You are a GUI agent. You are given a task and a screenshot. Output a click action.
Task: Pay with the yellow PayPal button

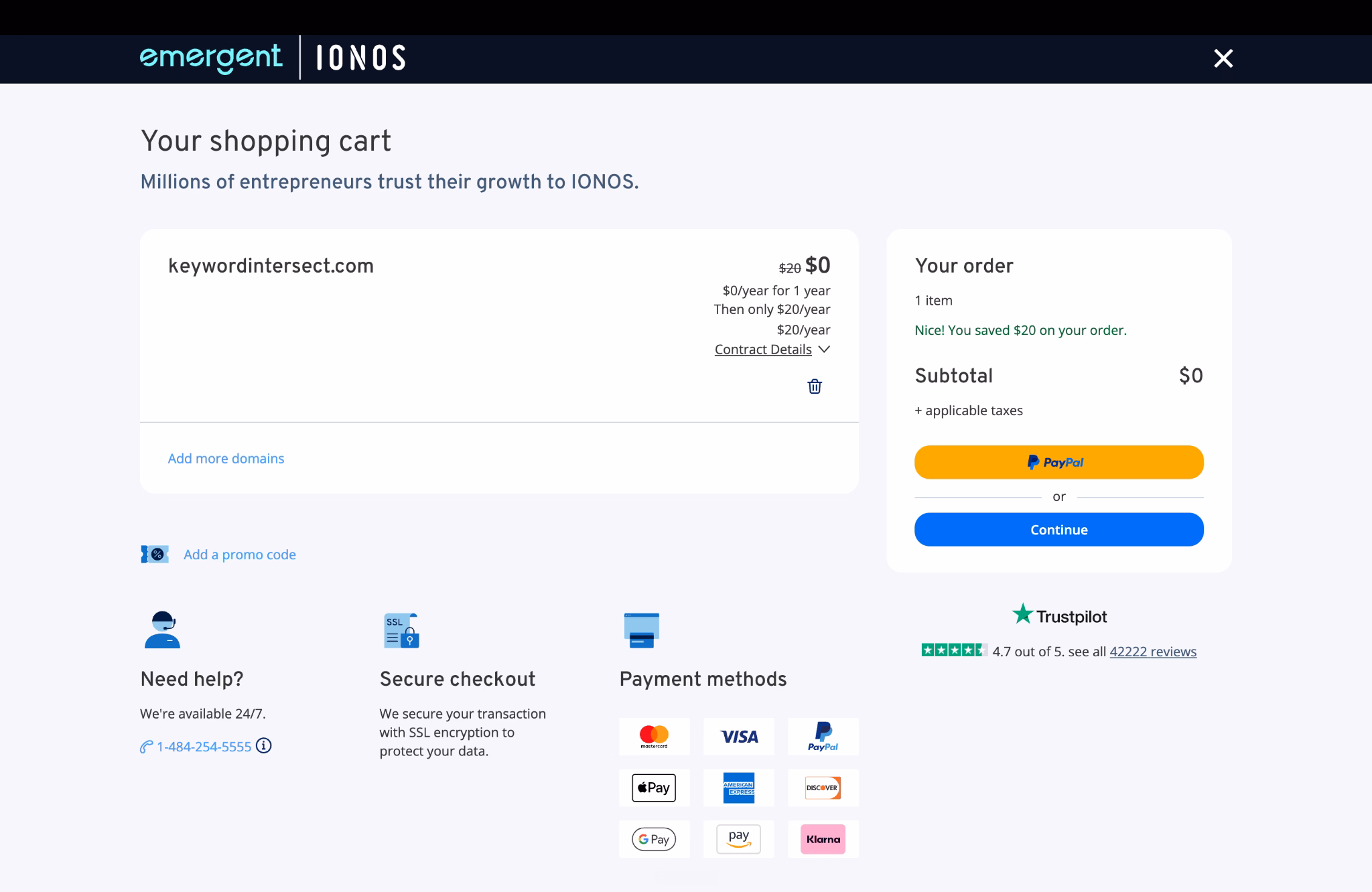click(1058, 462)
